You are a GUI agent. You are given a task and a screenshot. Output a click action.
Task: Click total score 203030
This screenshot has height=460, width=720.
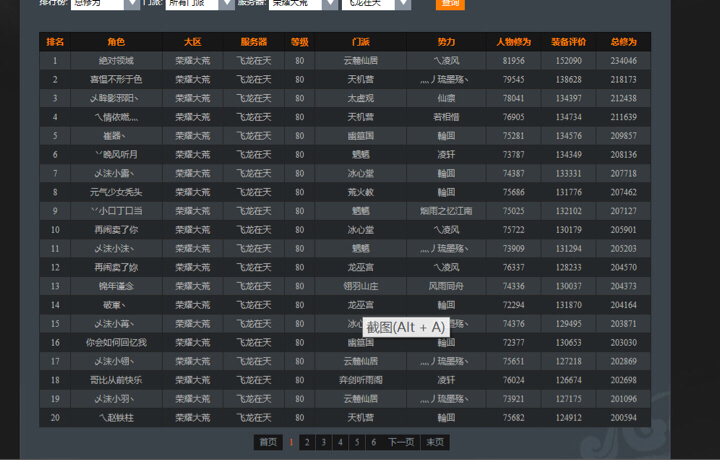(624, 342)
